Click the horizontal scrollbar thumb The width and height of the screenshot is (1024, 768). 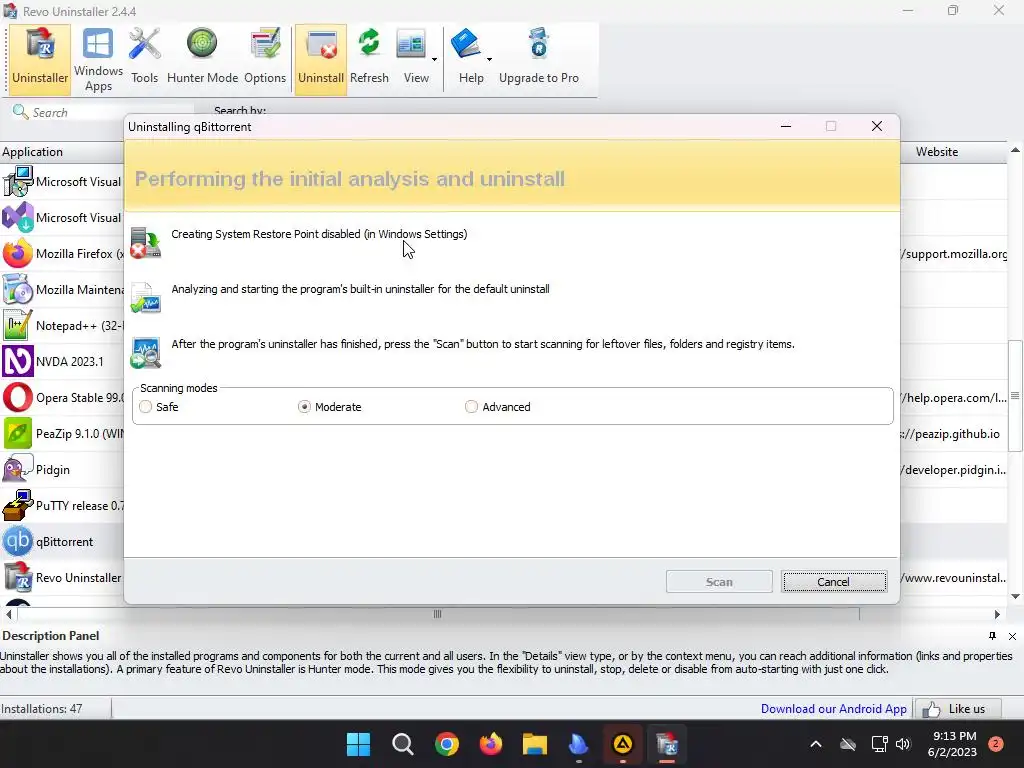[438, 614]
